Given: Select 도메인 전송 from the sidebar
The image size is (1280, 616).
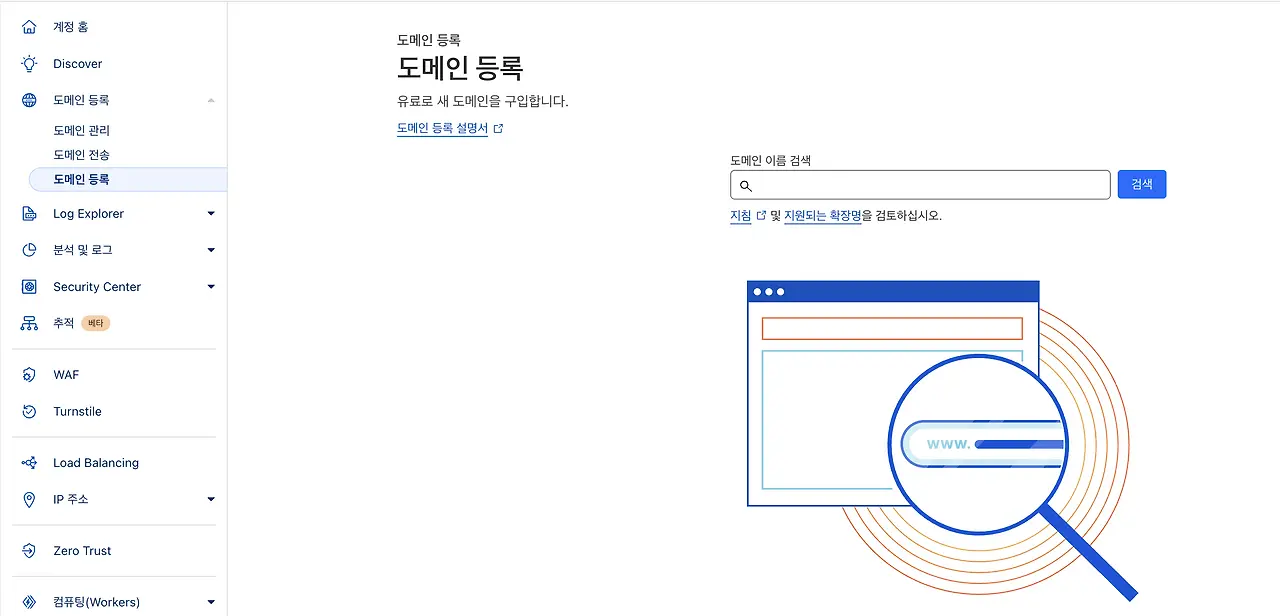Looking at the screenshot, I should 81,154.
